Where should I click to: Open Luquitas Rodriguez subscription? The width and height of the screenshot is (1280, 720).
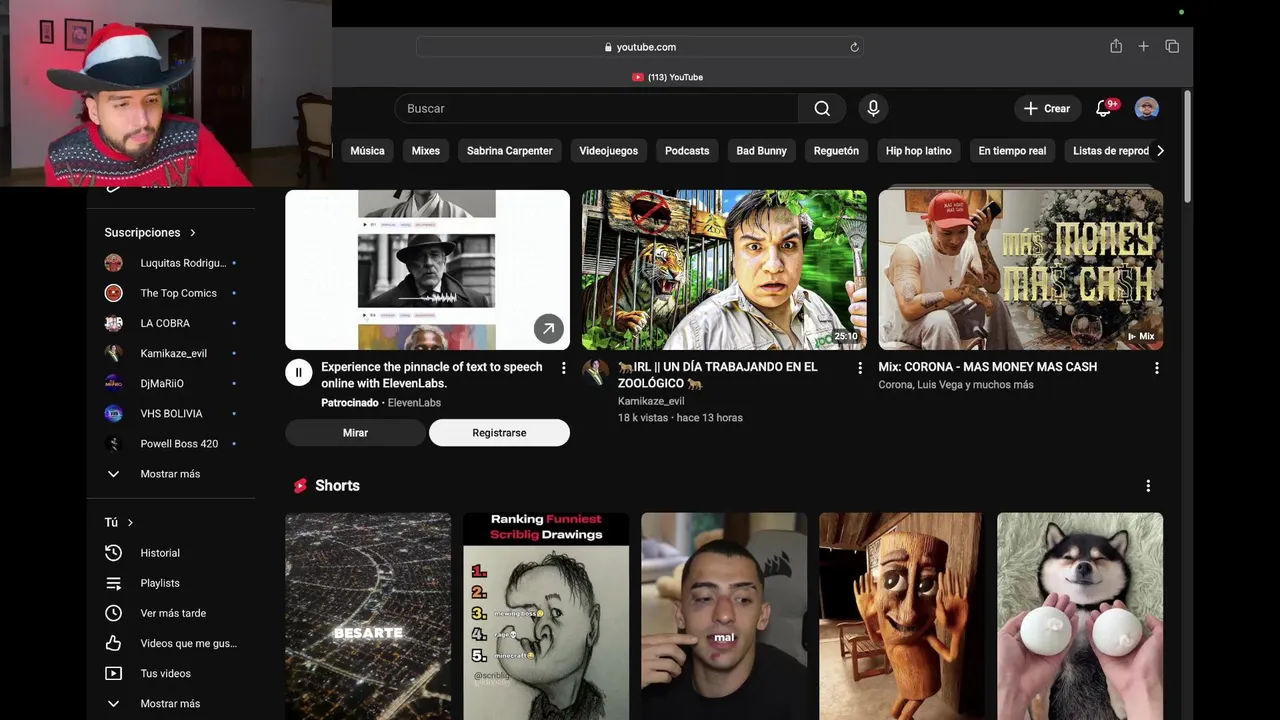point(171,263)
